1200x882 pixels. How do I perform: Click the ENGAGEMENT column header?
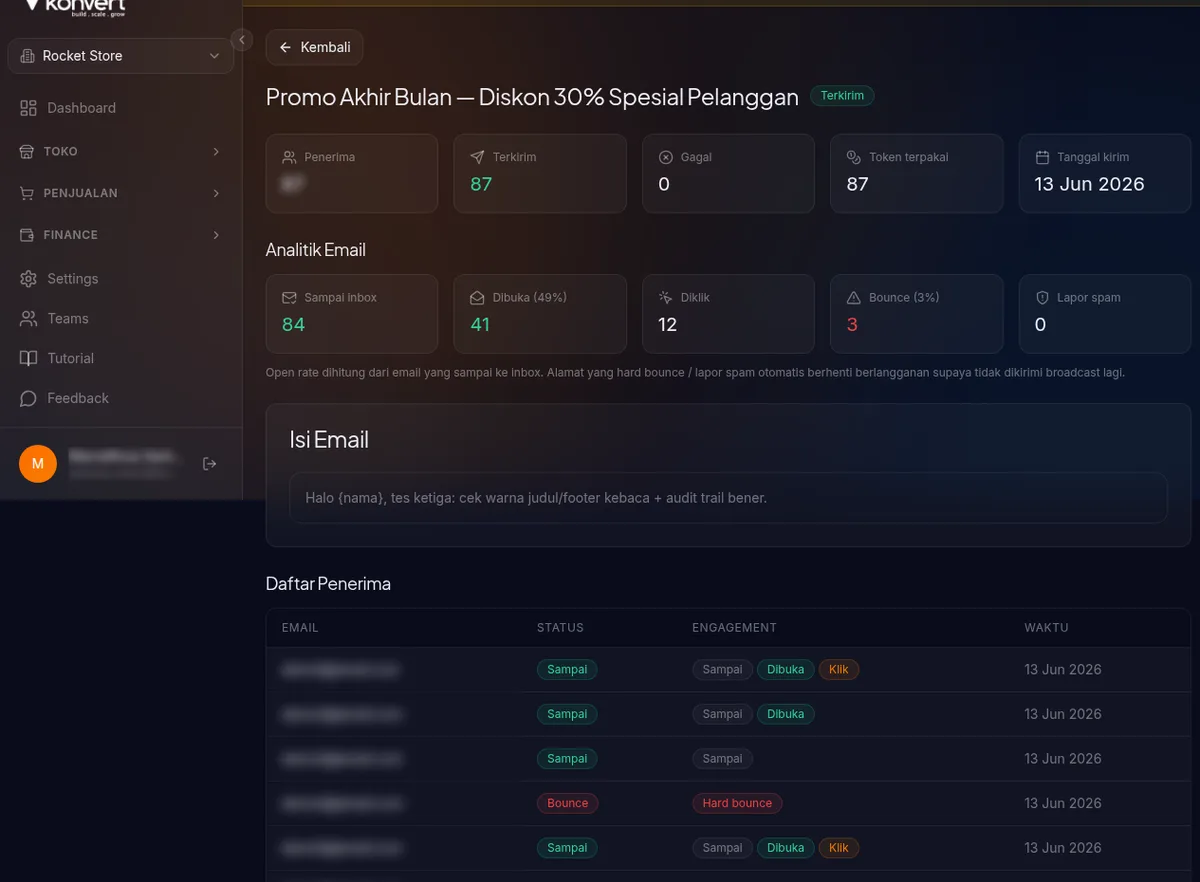point(734,628)
